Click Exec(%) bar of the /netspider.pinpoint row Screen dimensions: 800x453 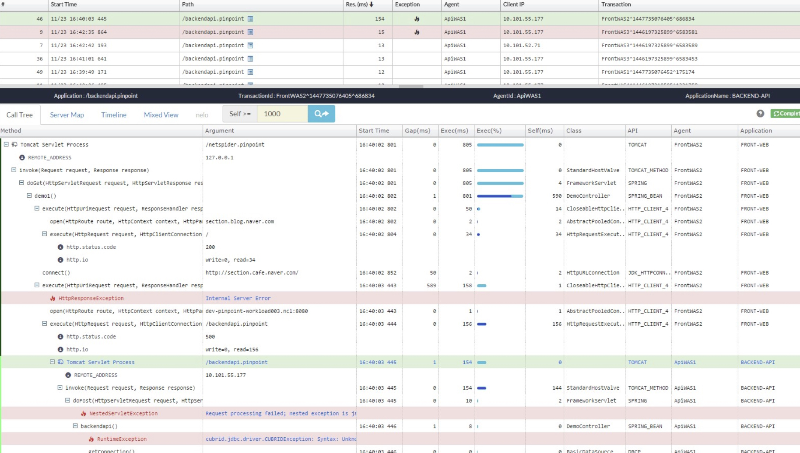click(500, 145)
